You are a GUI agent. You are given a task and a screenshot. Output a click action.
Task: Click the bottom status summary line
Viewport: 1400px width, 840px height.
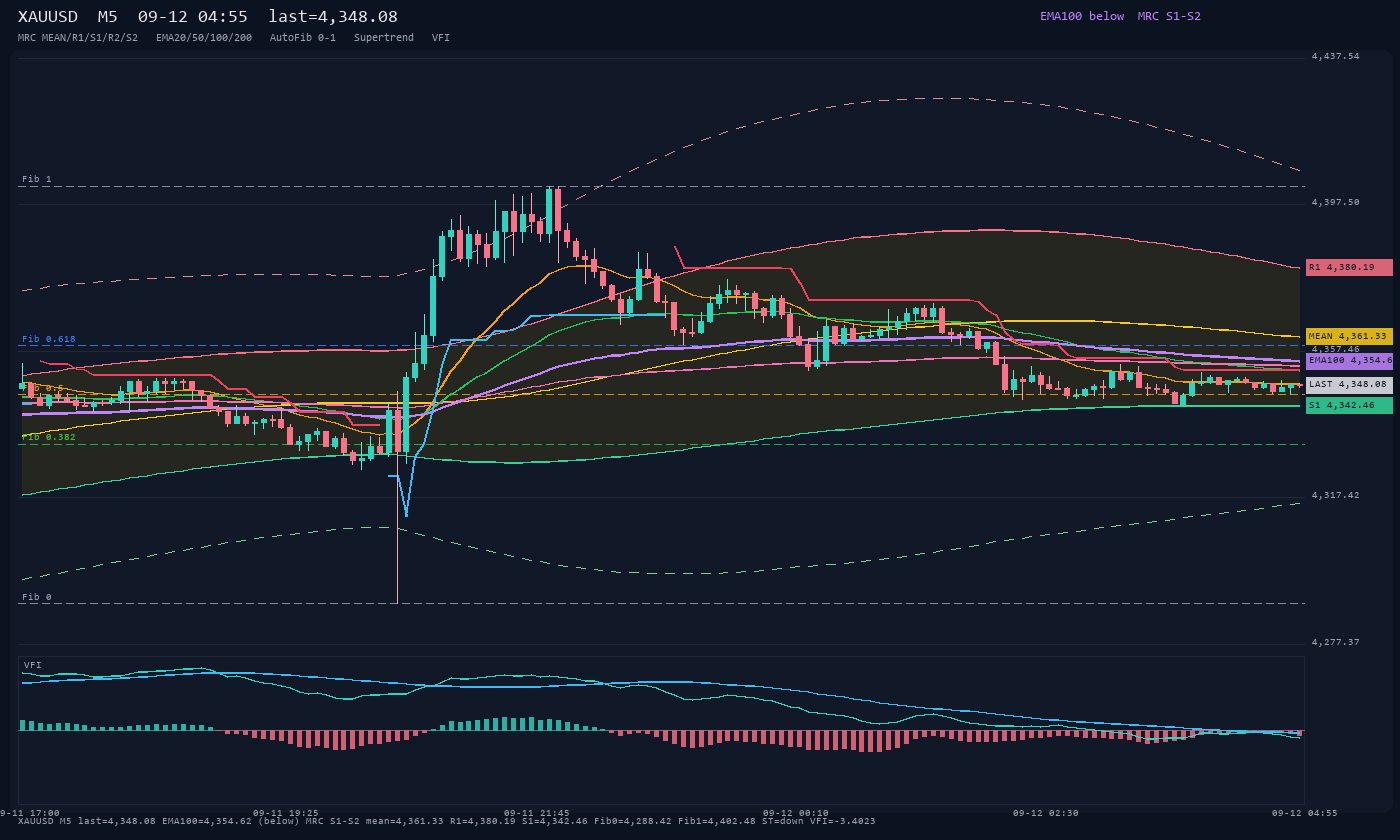tap(447, 821)
